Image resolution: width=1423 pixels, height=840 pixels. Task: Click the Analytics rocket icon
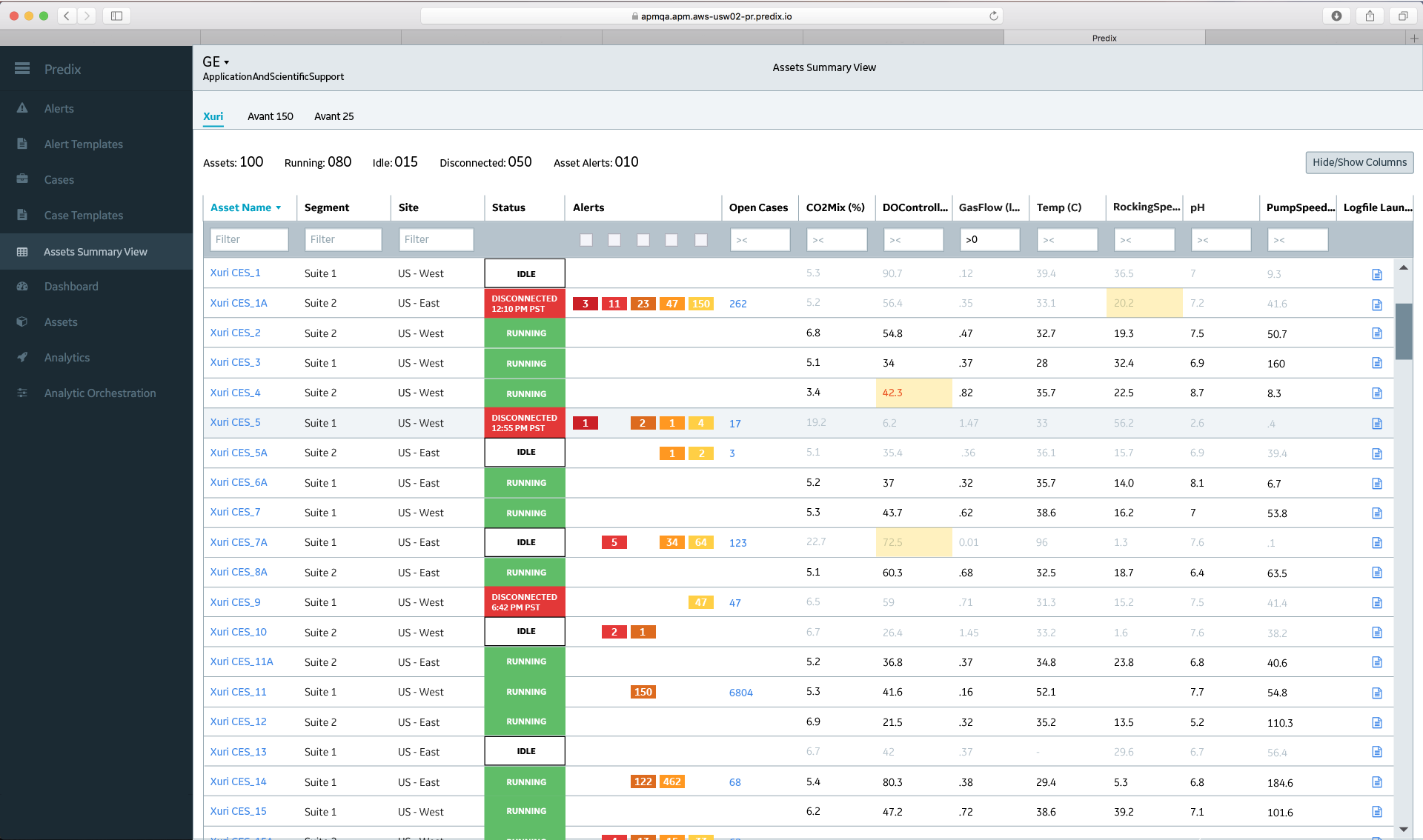(x=22, y=357)
